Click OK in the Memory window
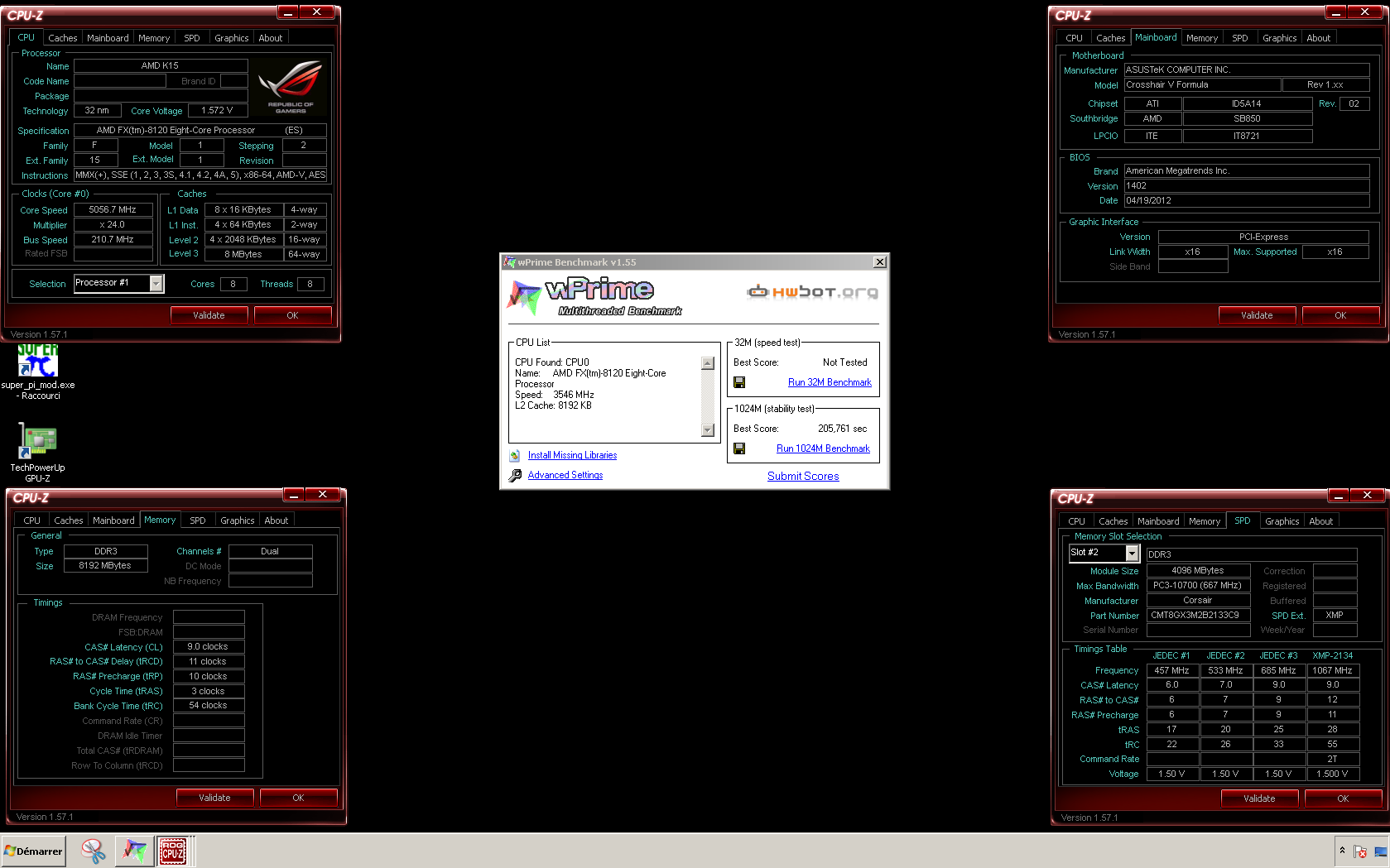 click(x=298, y=798)
